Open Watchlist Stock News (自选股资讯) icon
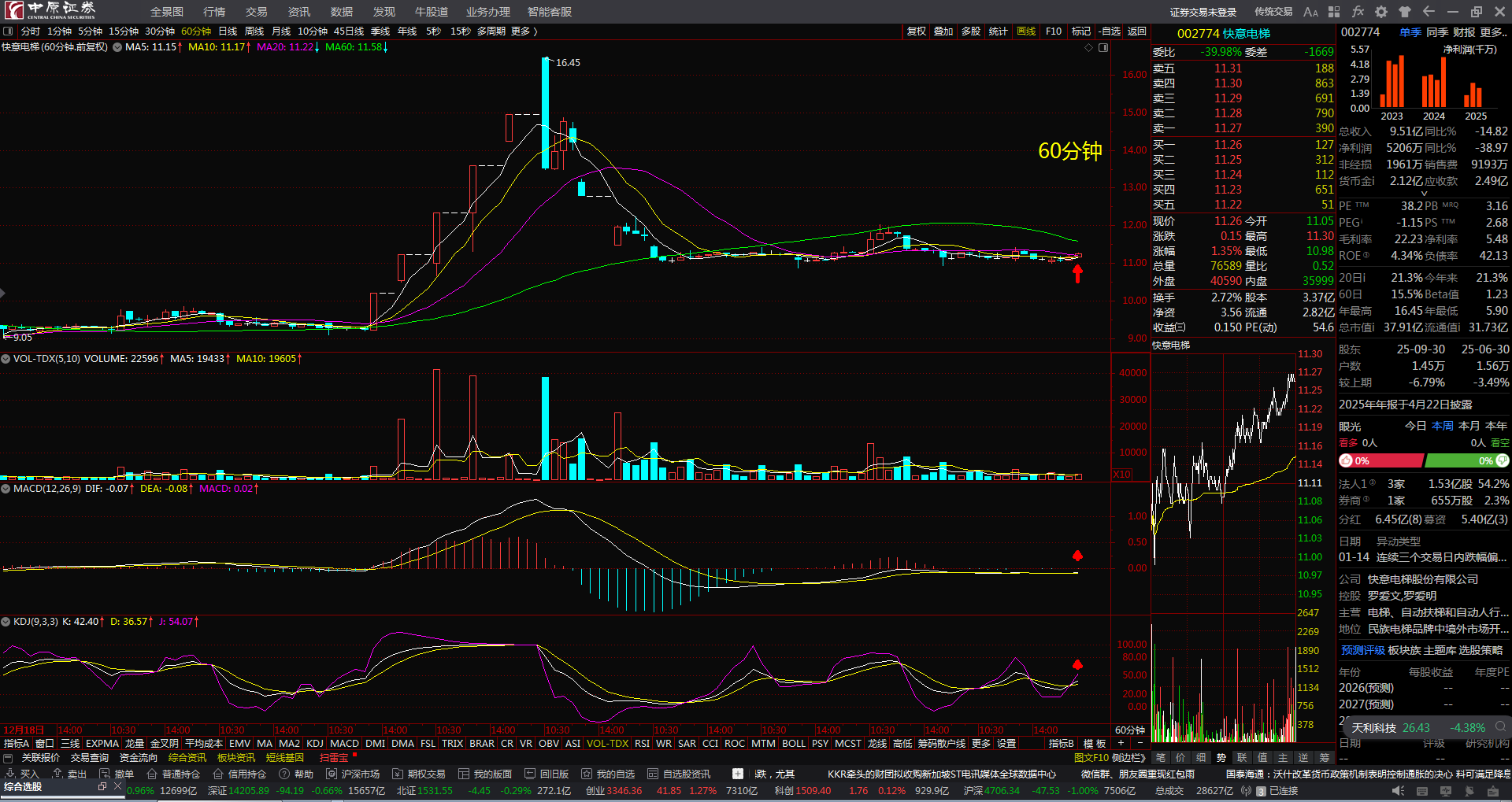Image resolution: width=1512 pixels, height=802 pixels. point(653,774)
